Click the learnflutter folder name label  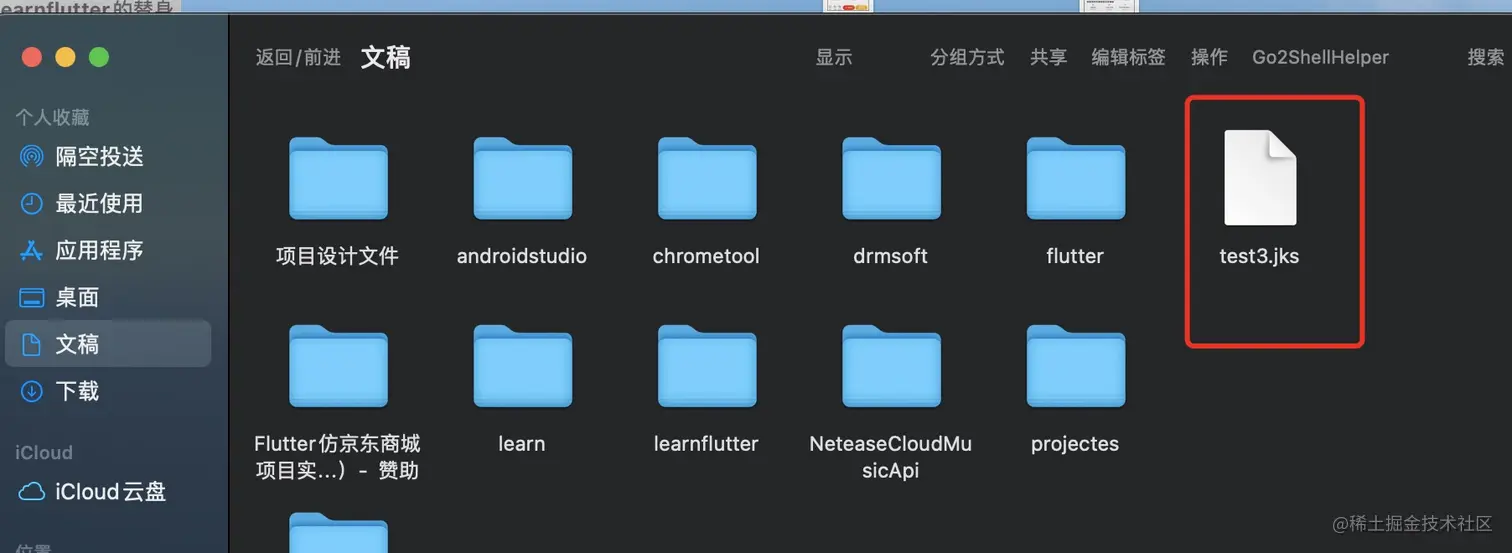tap(706, 444)
